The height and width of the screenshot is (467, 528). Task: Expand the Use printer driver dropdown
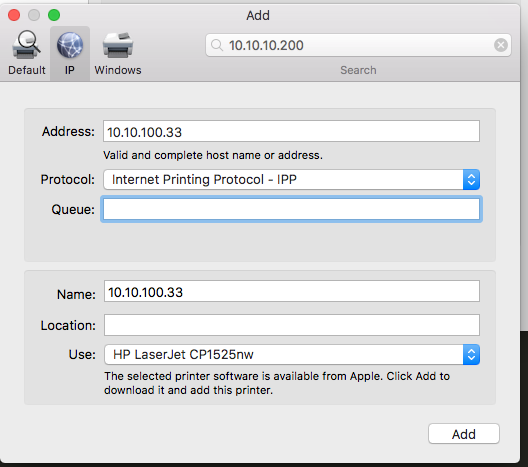(x=292, y=355)
